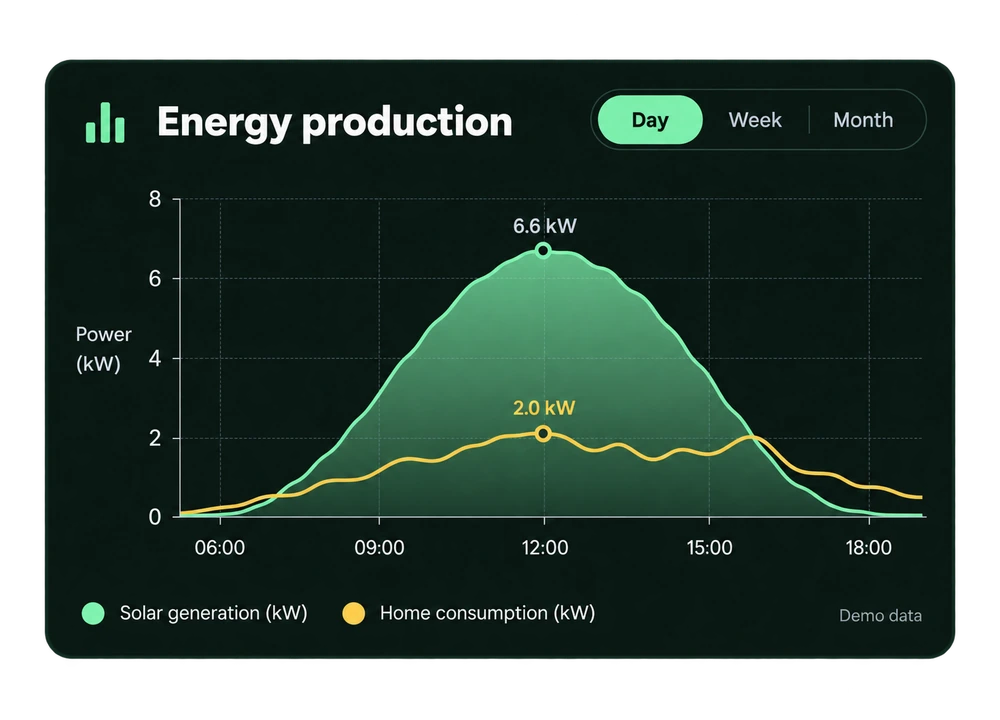Click the Power (kW) axis title

tap(103, 349)
